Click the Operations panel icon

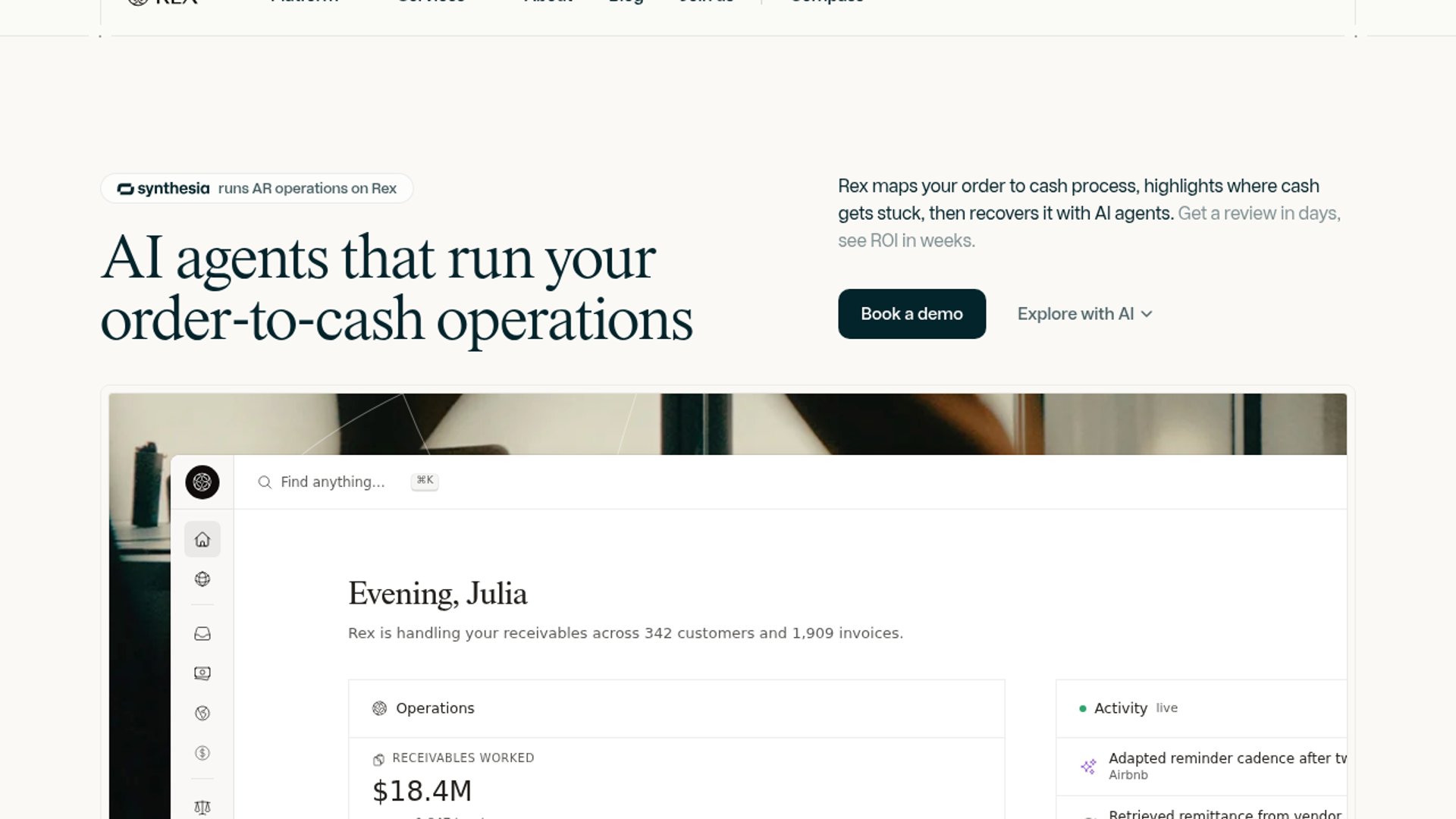(380, 708)
